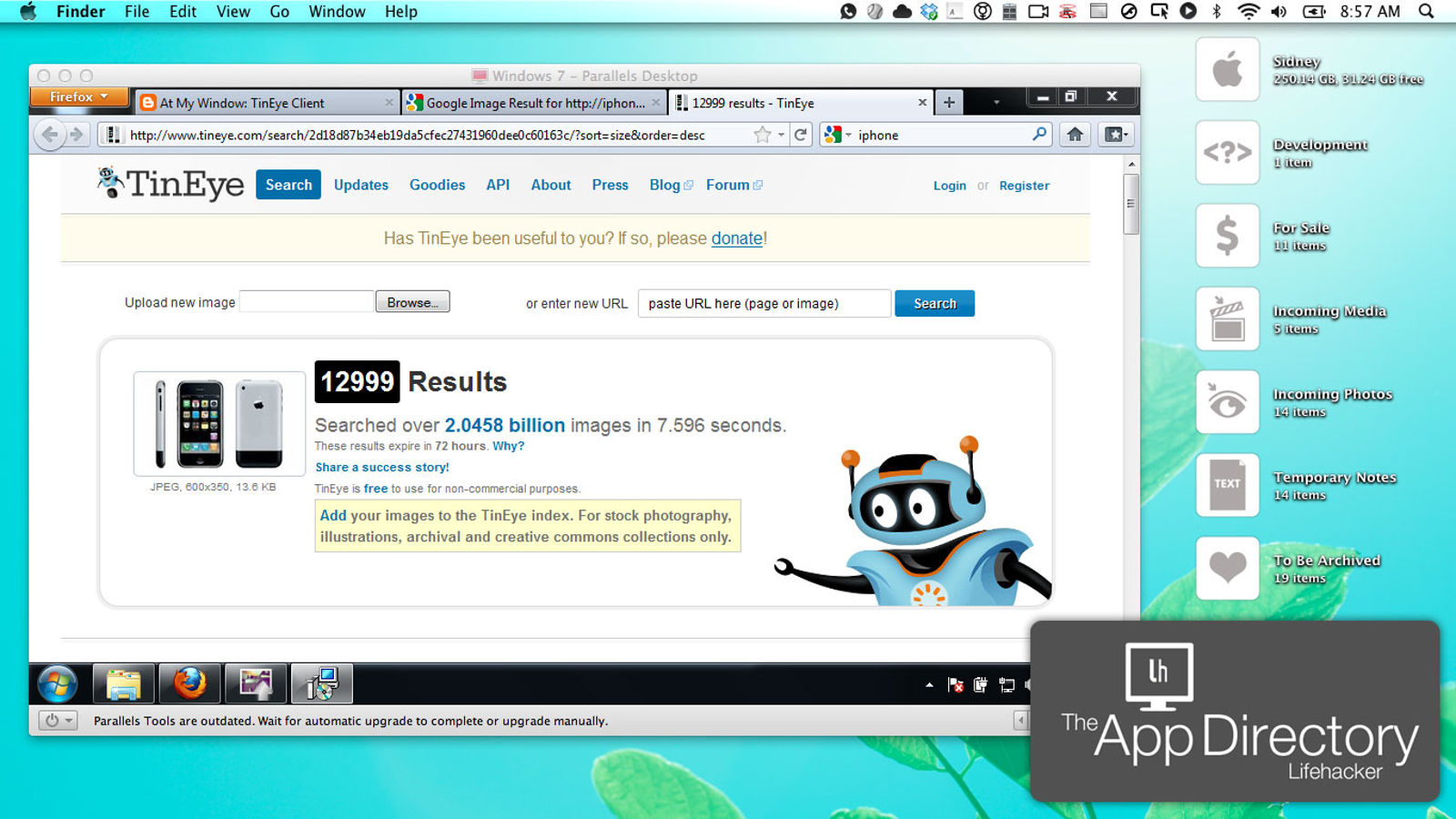Click the page vertical scrollbar thumb
The height and width of the screenshot is (819, 1456).
[x=1131, y=204]
